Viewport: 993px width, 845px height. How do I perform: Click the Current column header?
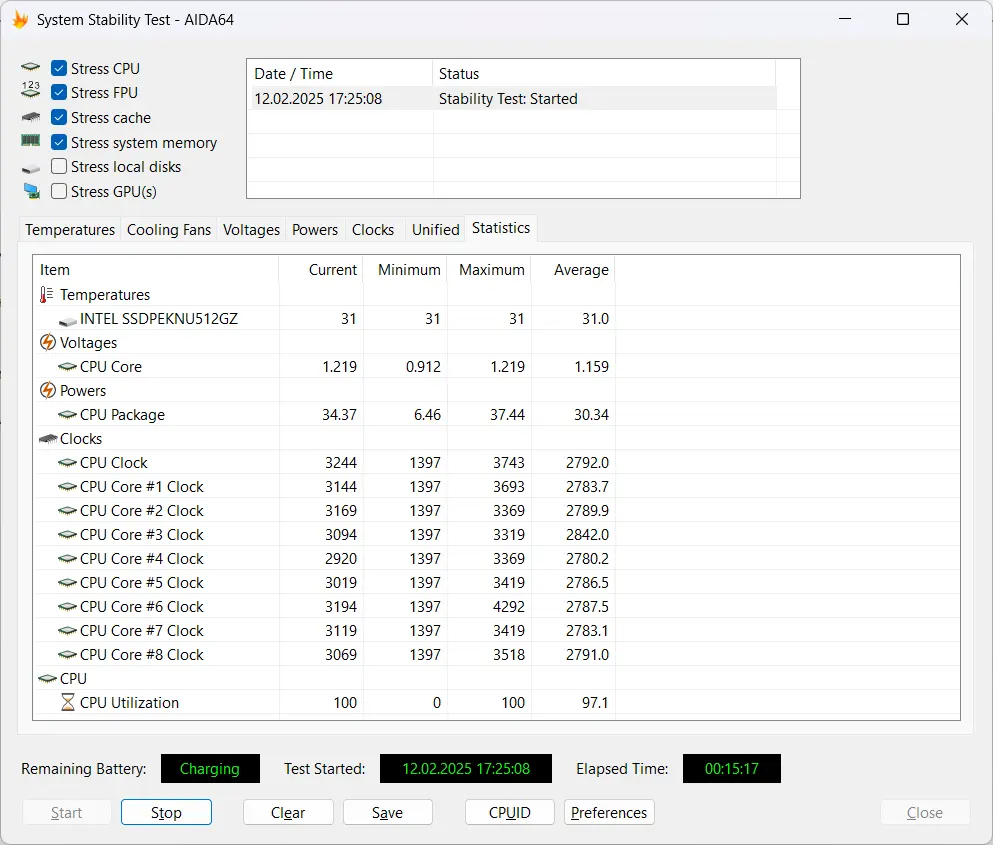(x=321, y=270)
